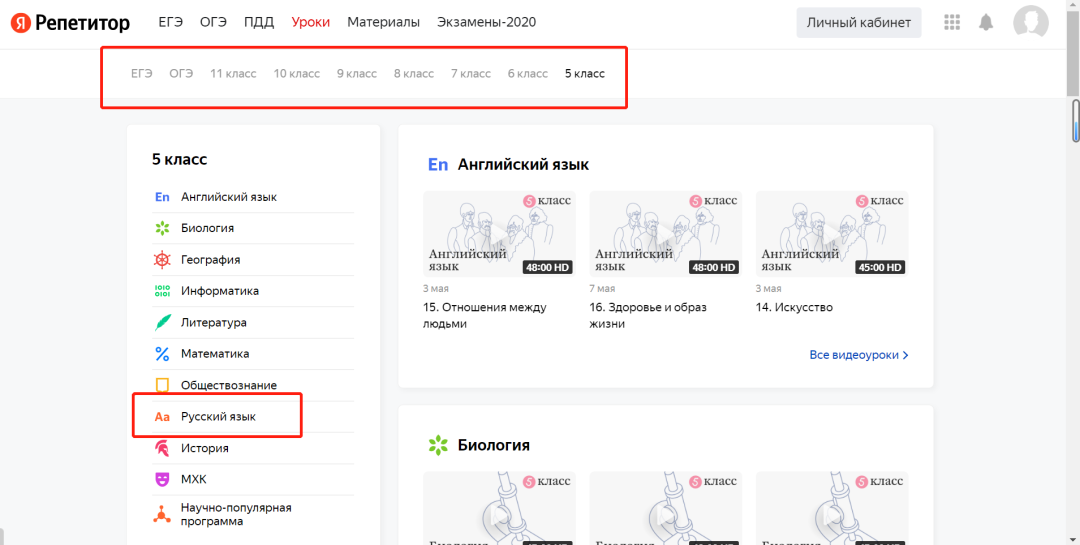Open the Материалы navigation item
1080x545 pixels.
pyautogui.click(x=384, y=22)
